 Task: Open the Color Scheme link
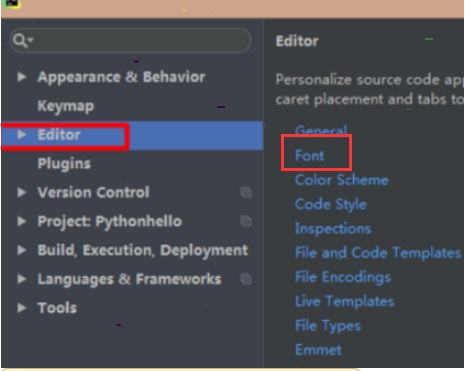coord(342,180)
